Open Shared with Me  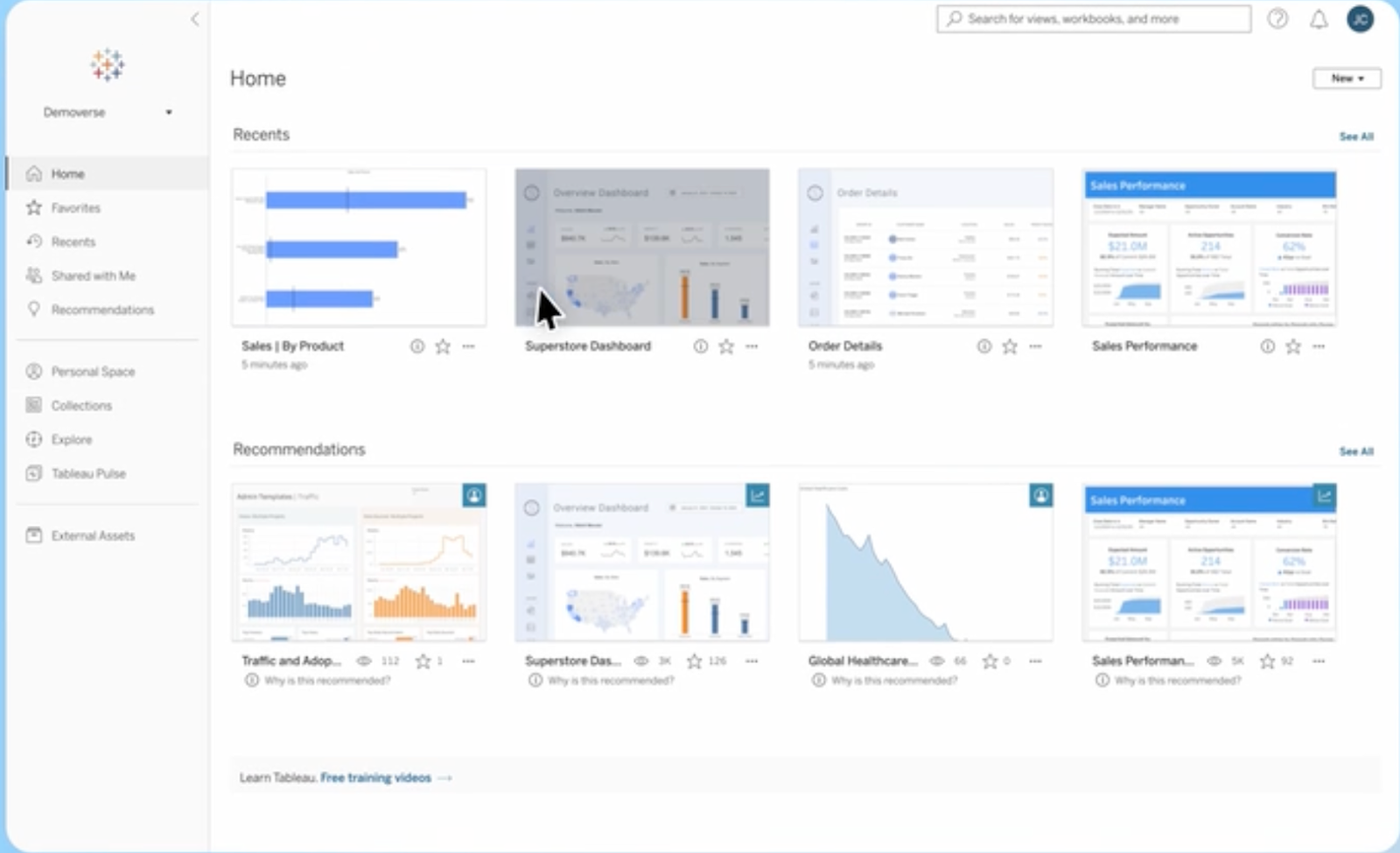[91, 275]
